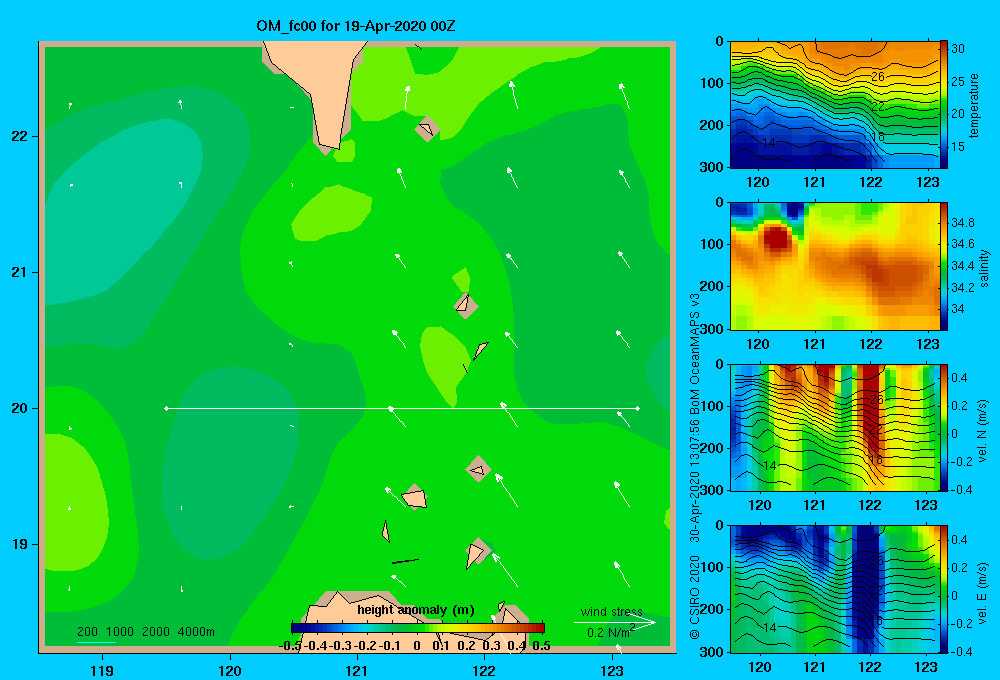Click the vertical temperature axis label

[974, 105]
